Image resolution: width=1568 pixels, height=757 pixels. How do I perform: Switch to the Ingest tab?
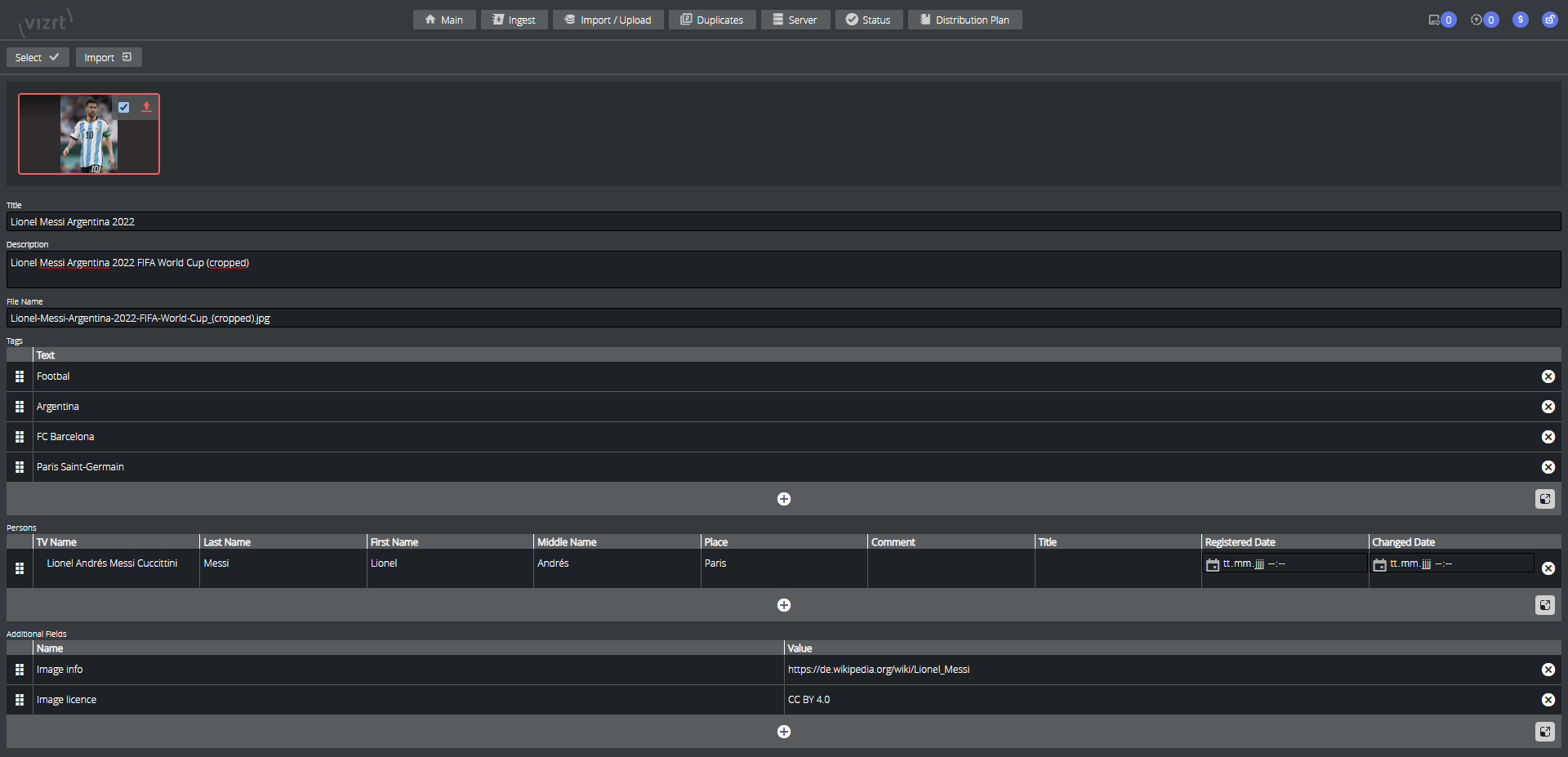point(514,20)
